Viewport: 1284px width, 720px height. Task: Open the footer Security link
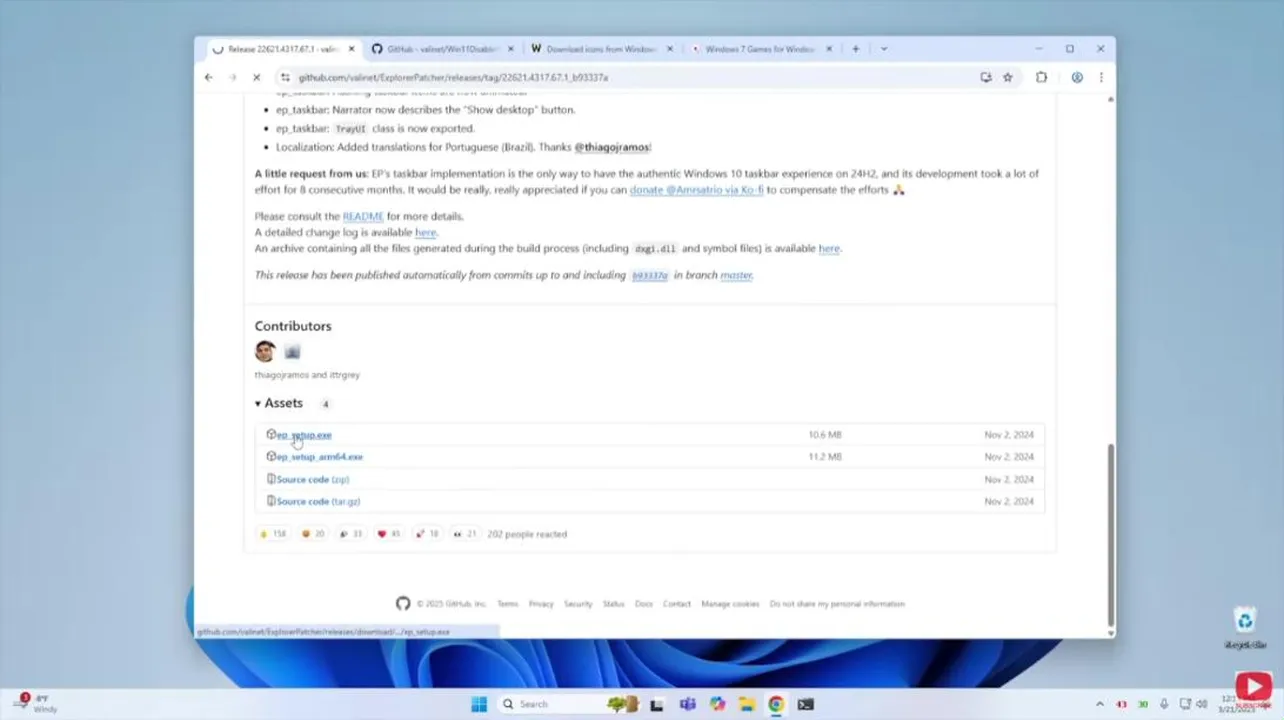pos(578,604)
